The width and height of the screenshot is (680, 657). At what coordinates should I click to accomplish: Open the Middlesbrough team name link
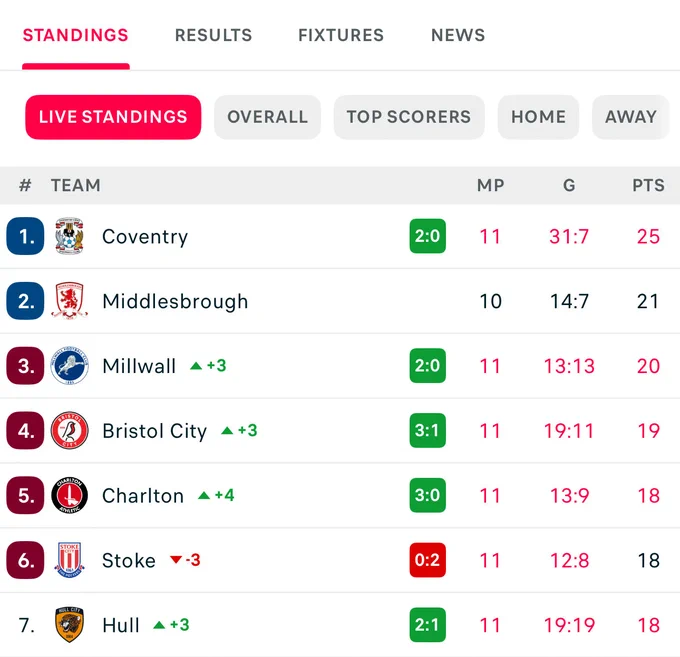click(175, 301)
